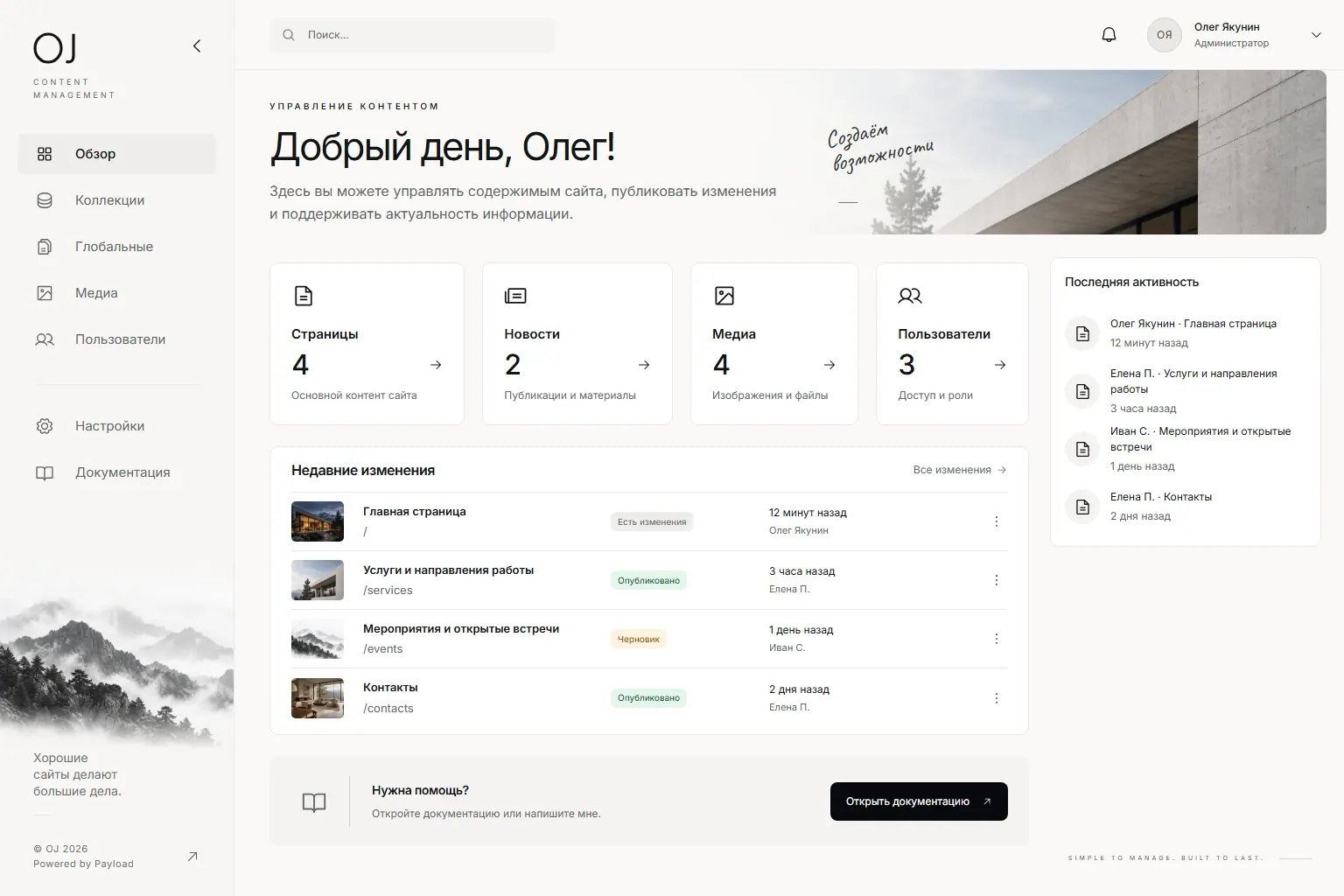The height and width of the screenshot is (896, 1344).
Task: Open the options menu for Контакты row
Action: coord(997,698)
